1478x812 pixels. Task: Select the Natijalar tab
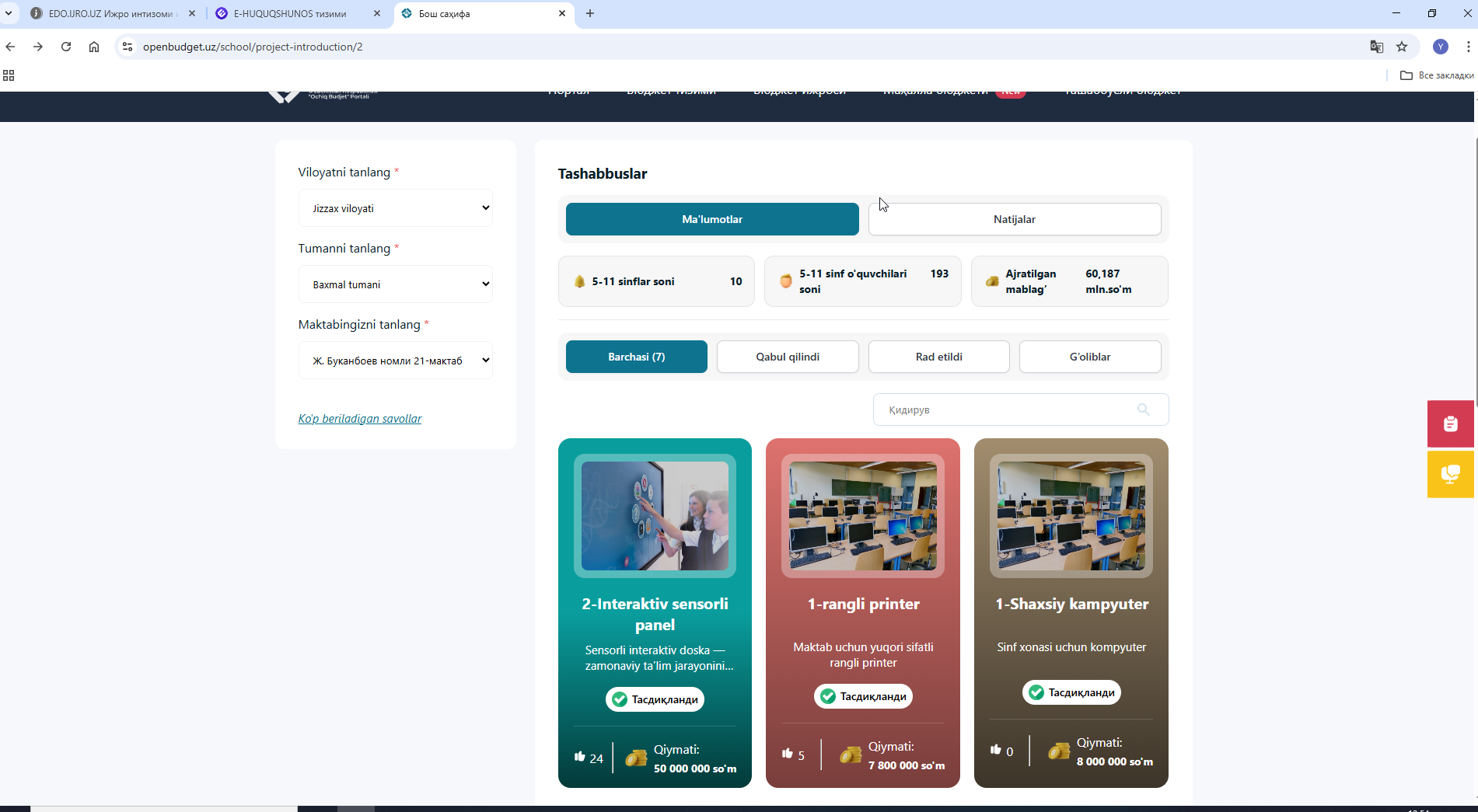point(1015,219)
